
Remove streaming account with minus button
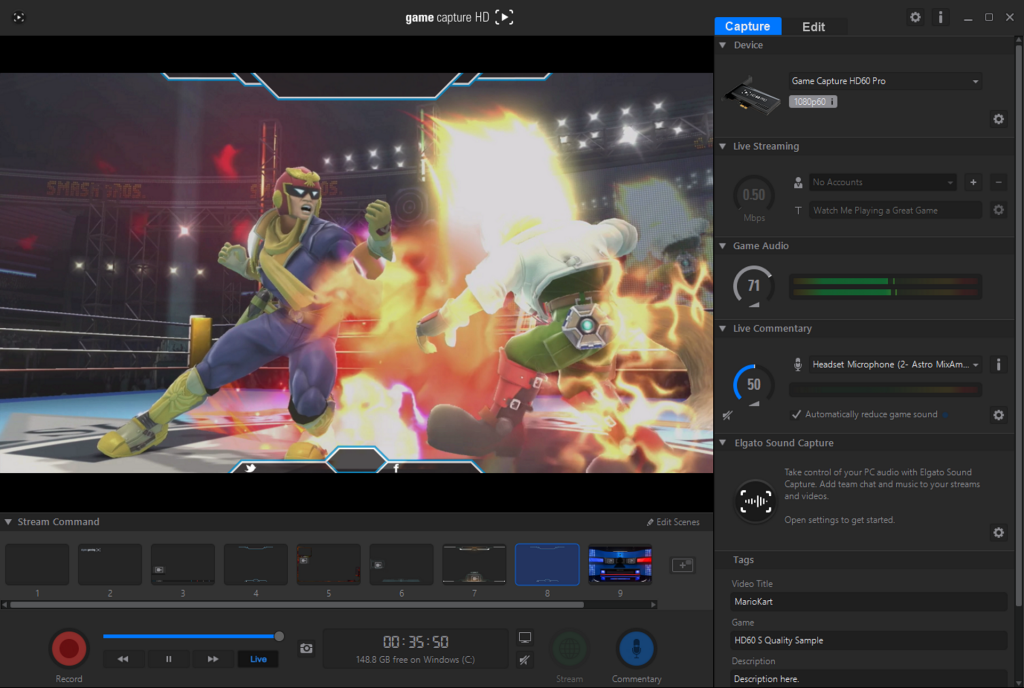click(x=998, y=182)
